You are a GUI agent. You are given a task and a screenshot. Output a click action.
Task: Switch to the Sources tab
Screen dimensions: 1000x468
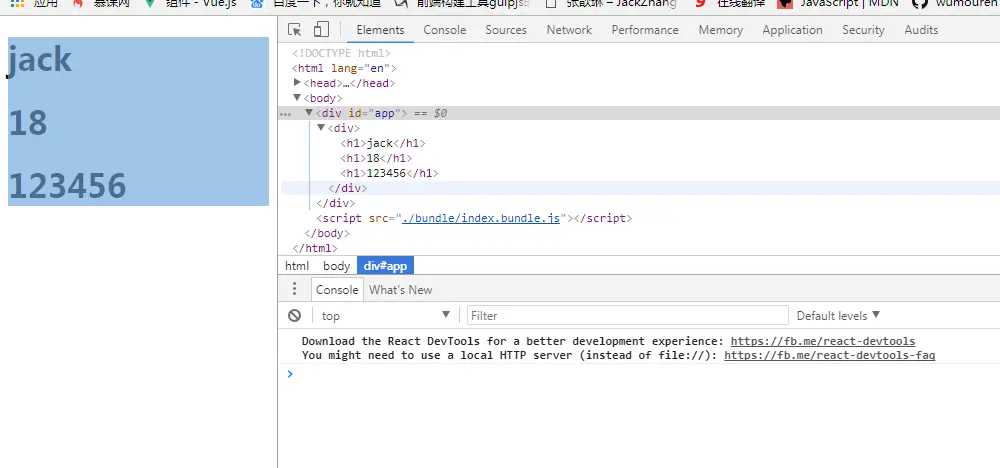pyautogui.click(x=506, y=30)
